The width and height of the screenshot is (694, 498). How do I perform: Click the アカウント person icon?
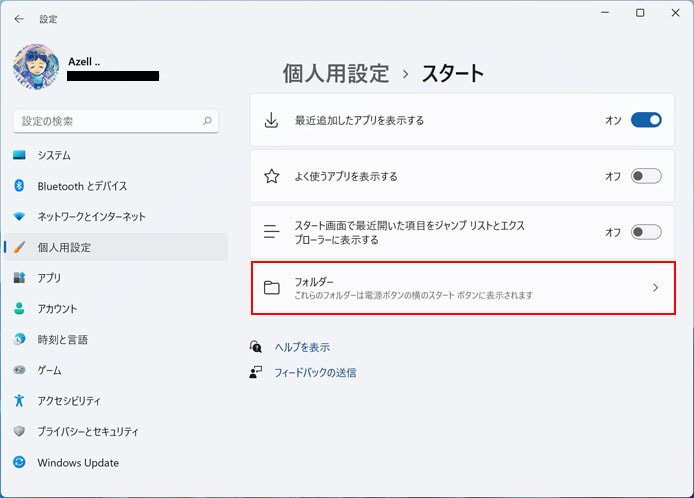point(19,309)
